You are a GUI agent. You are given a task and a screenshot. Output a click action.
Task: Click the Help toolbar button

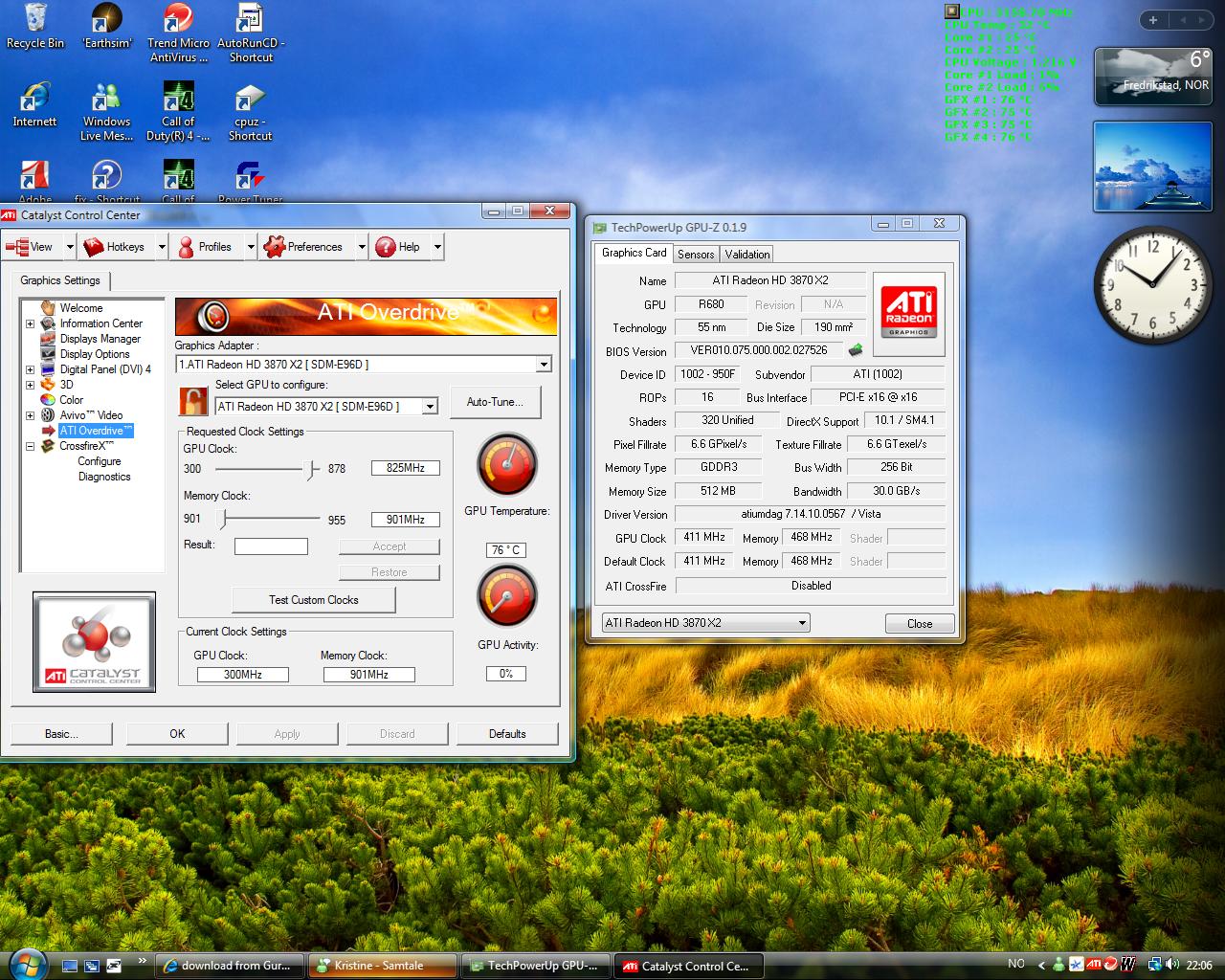coord(401,247)
